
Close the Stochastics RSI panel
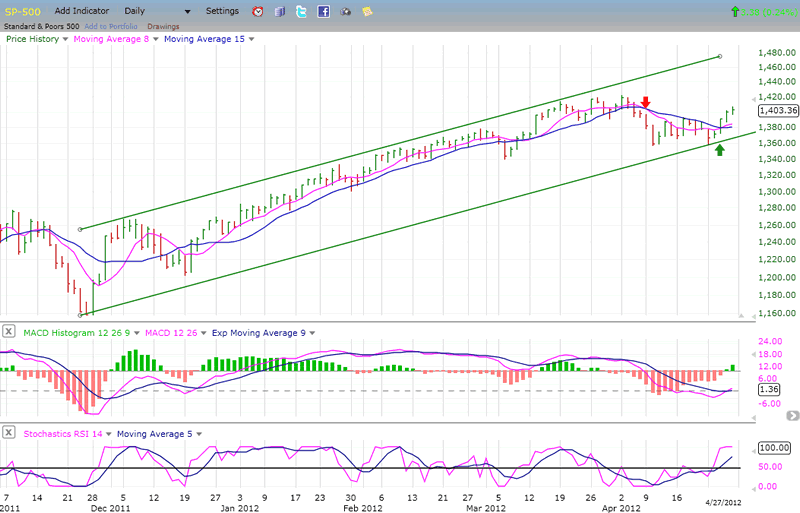click(8, 433)
